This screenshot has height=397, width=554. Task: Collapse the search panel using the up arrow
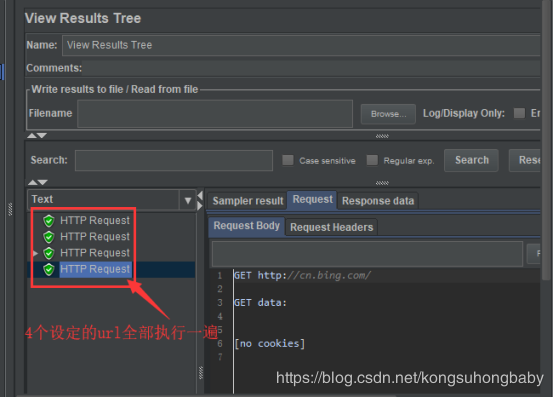(33, 182)
